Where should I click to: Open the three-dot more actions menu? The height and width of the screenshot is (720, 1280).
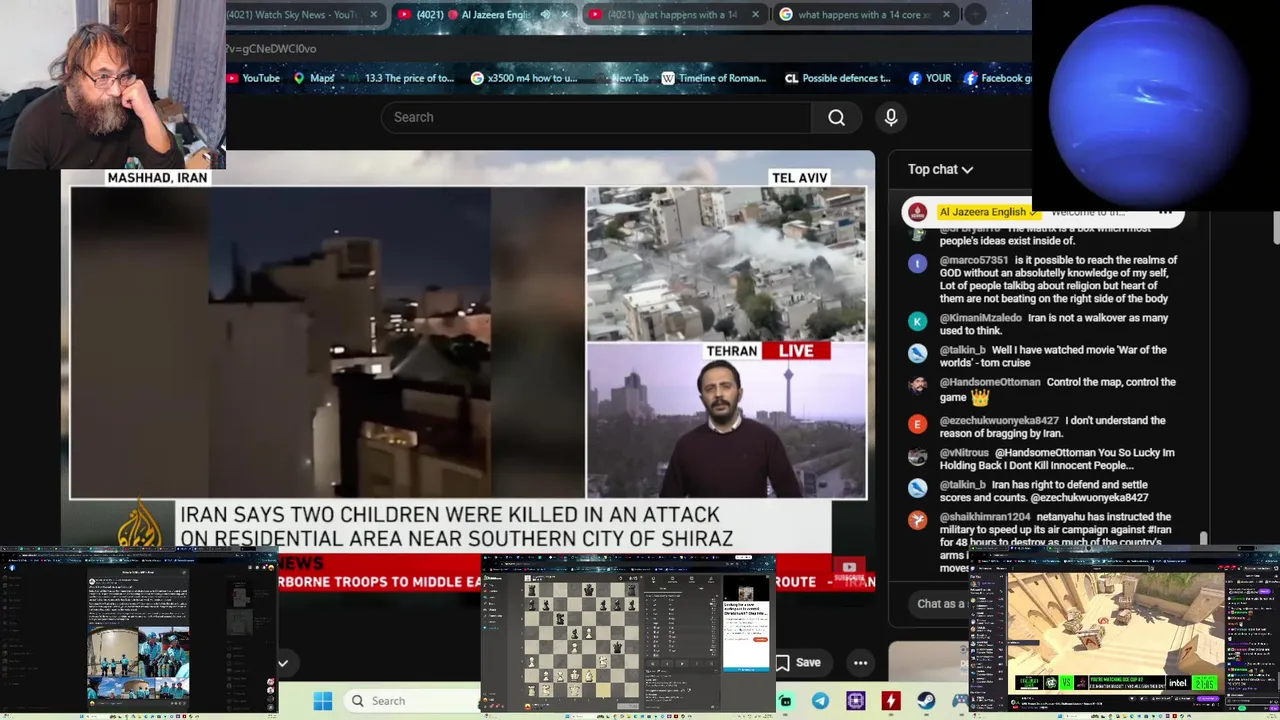point(860,662)
